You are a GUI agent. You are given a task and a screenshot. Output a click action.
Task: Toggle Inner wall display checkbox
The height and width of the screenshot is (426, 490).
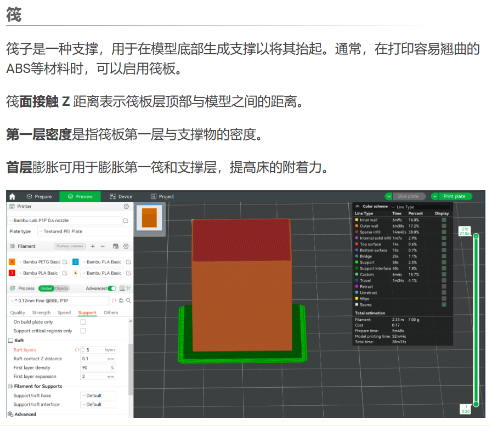click(x=444, y=220)
